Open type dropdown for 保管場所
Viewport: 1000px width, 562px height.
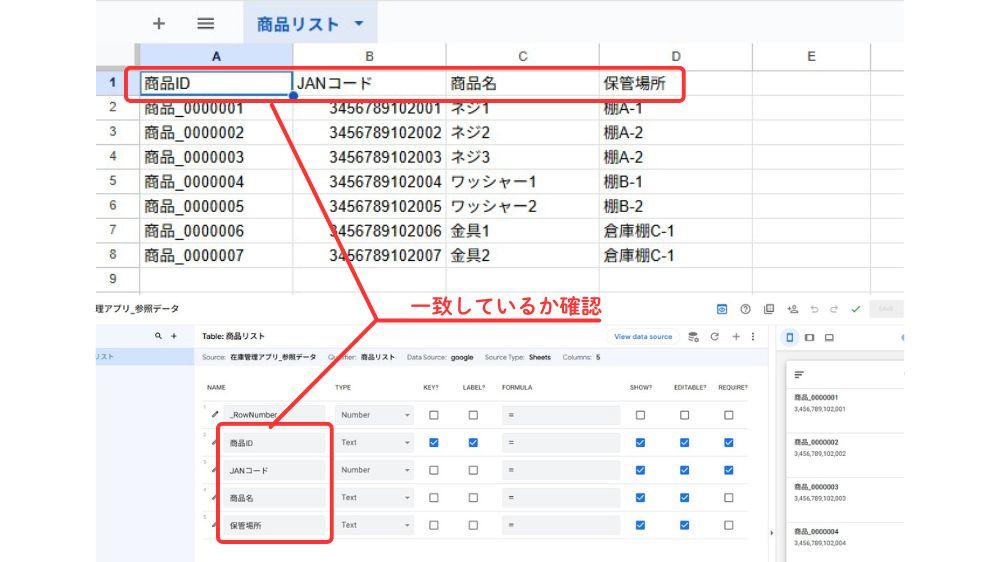click(374, 525)
